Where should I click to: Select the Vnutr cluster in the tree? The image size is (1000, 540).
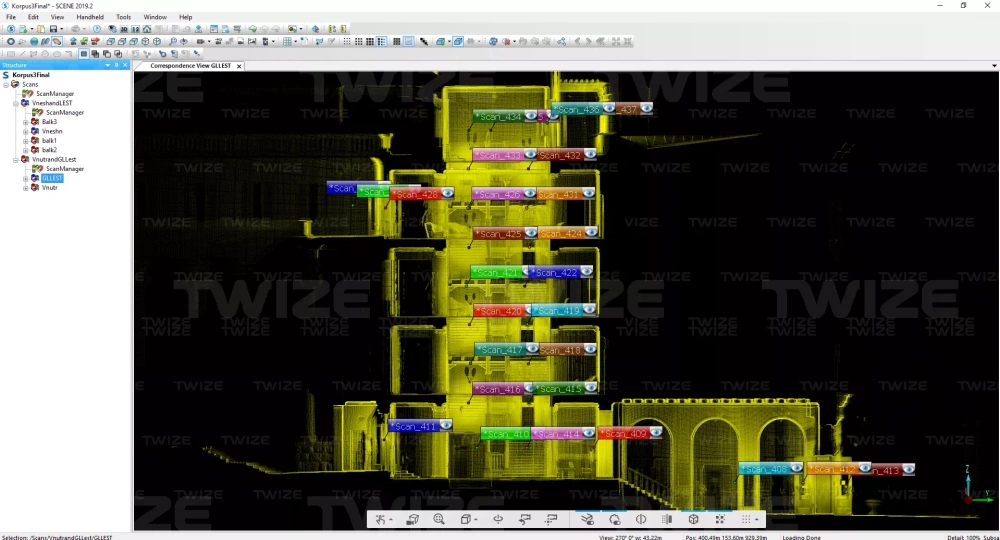tap(49, 187)
